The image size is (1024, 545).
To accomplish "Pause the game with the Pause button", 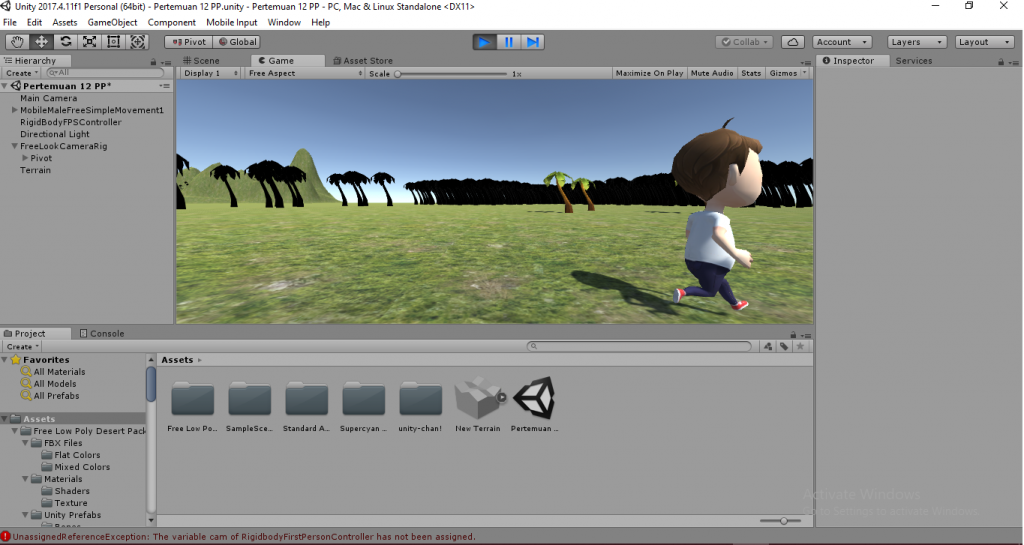I will [508, 42].
